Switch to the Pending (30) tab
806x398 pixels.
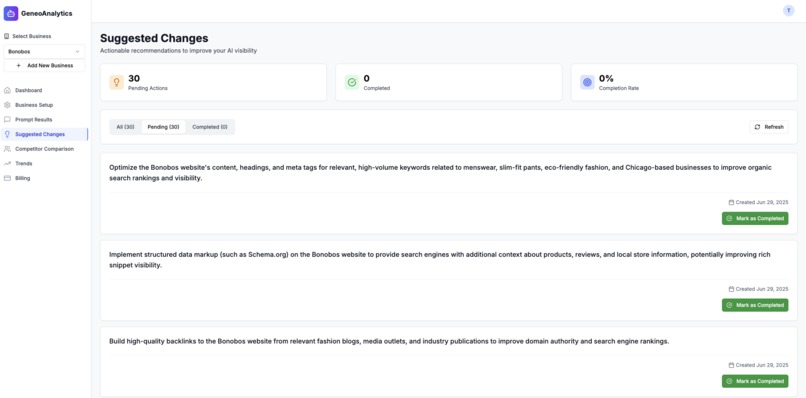coord(163,127)
